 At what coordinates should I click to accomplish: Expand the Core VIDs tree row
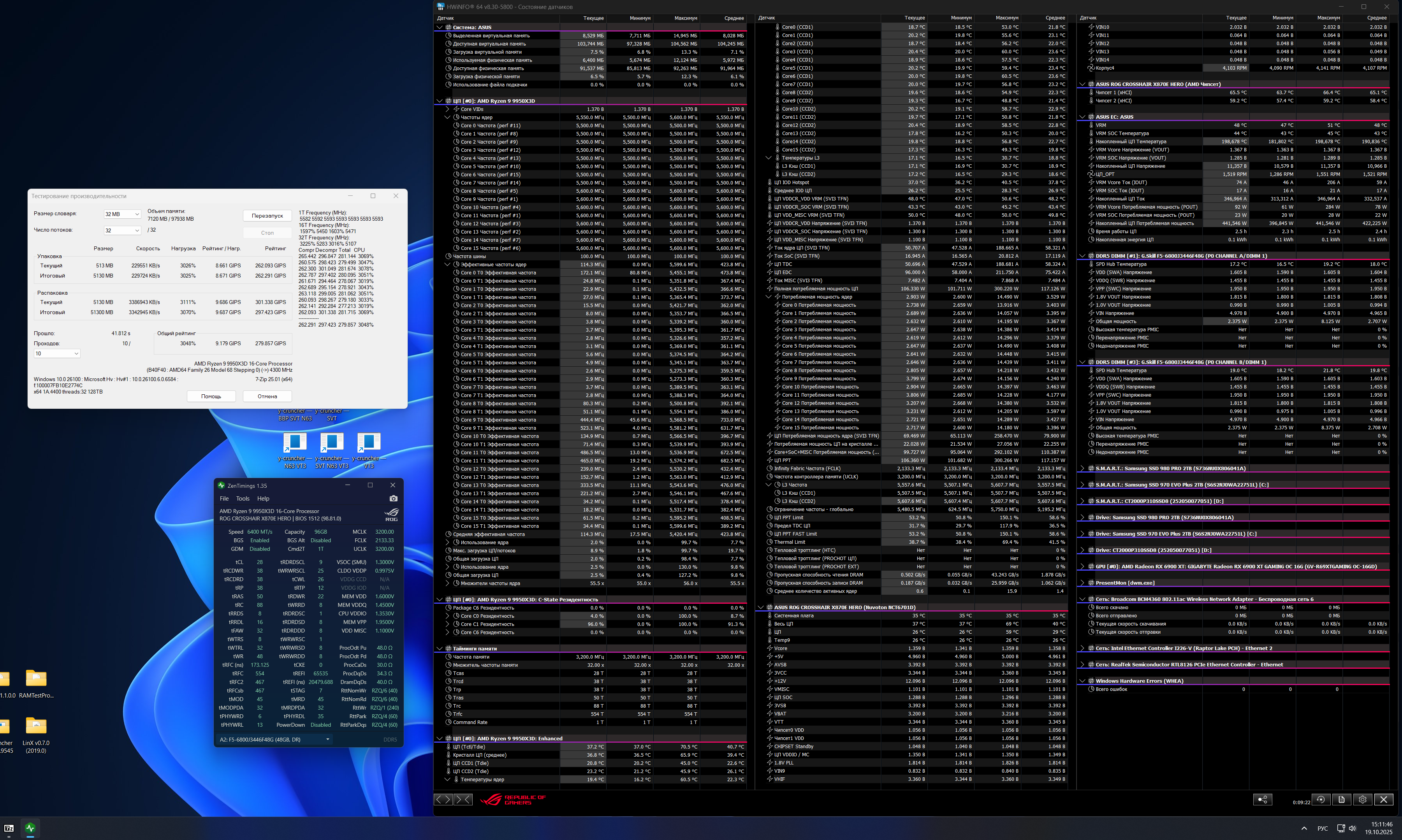447,109
